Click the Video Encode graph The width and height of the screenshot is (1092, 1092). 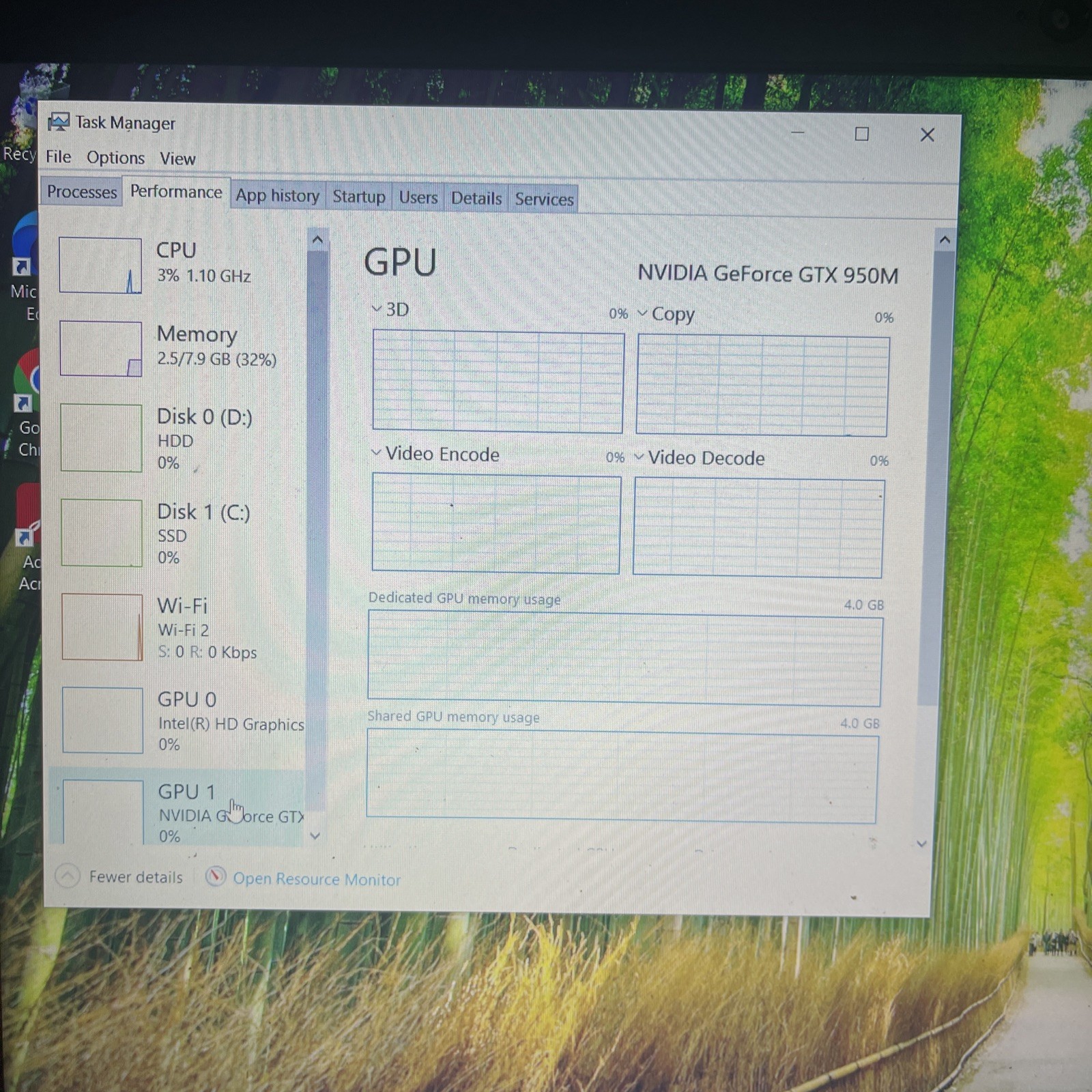pos(496,523)
